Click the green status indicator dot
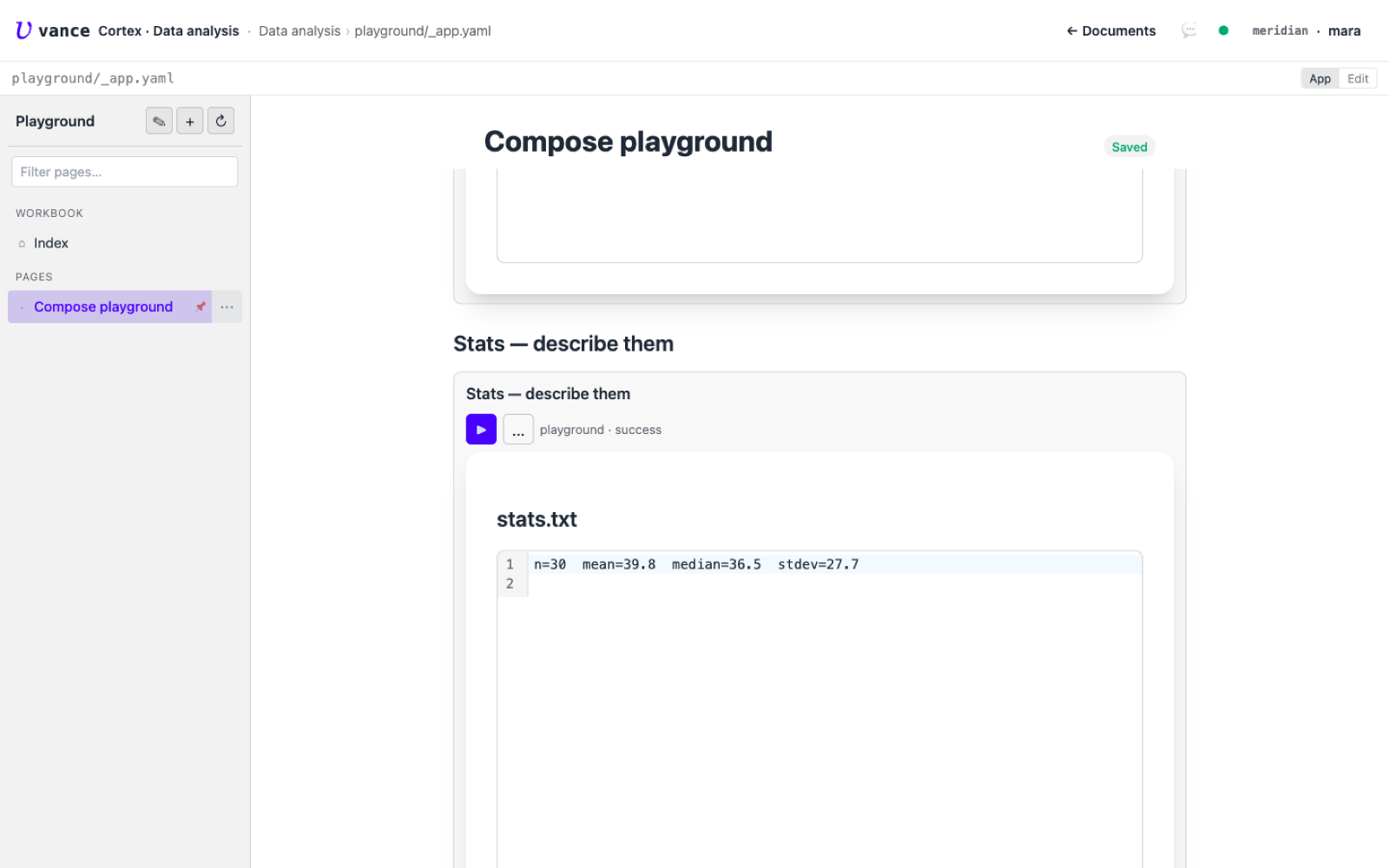 click(1223, 30)
